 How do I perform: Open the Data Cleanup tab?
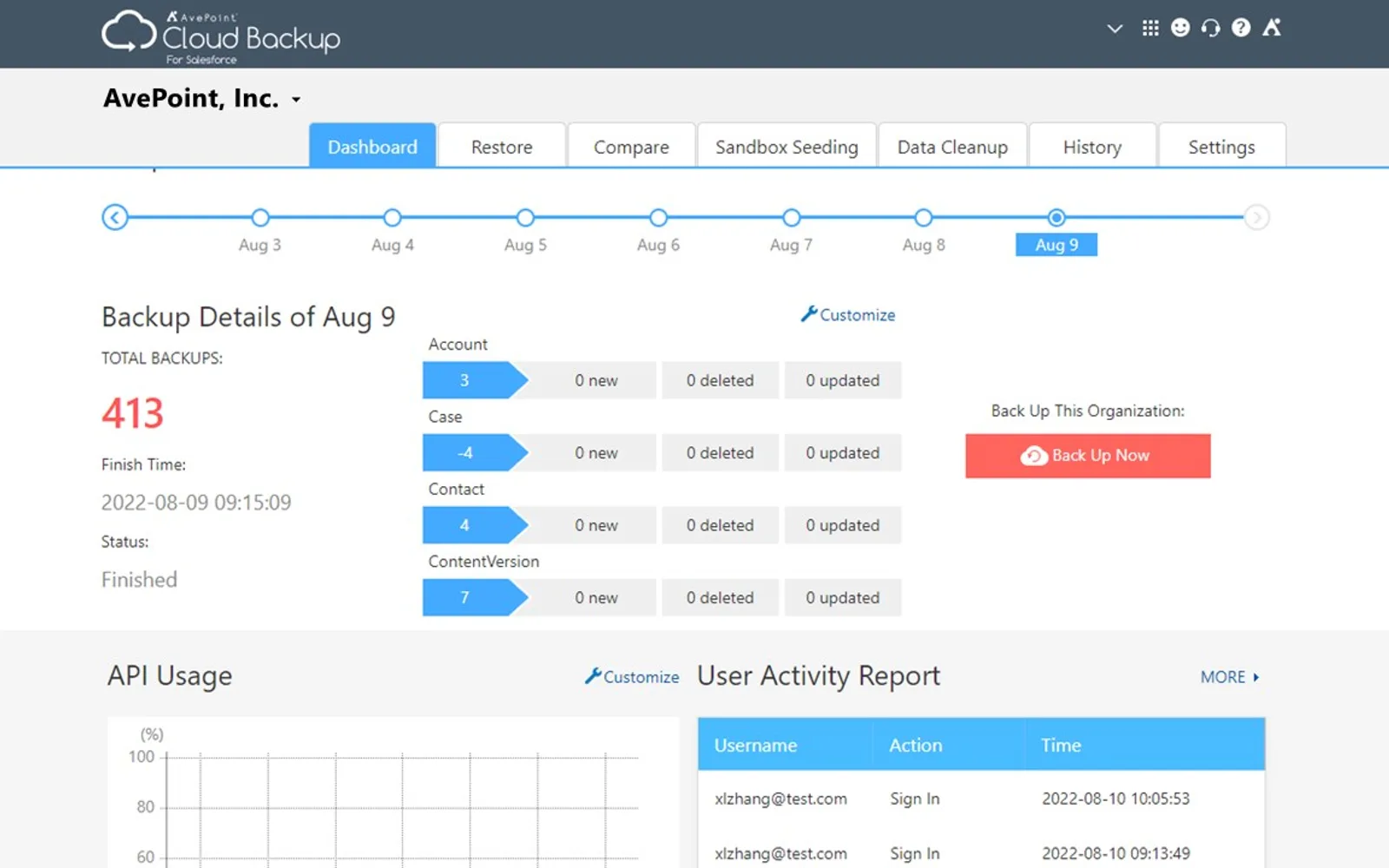952,147
